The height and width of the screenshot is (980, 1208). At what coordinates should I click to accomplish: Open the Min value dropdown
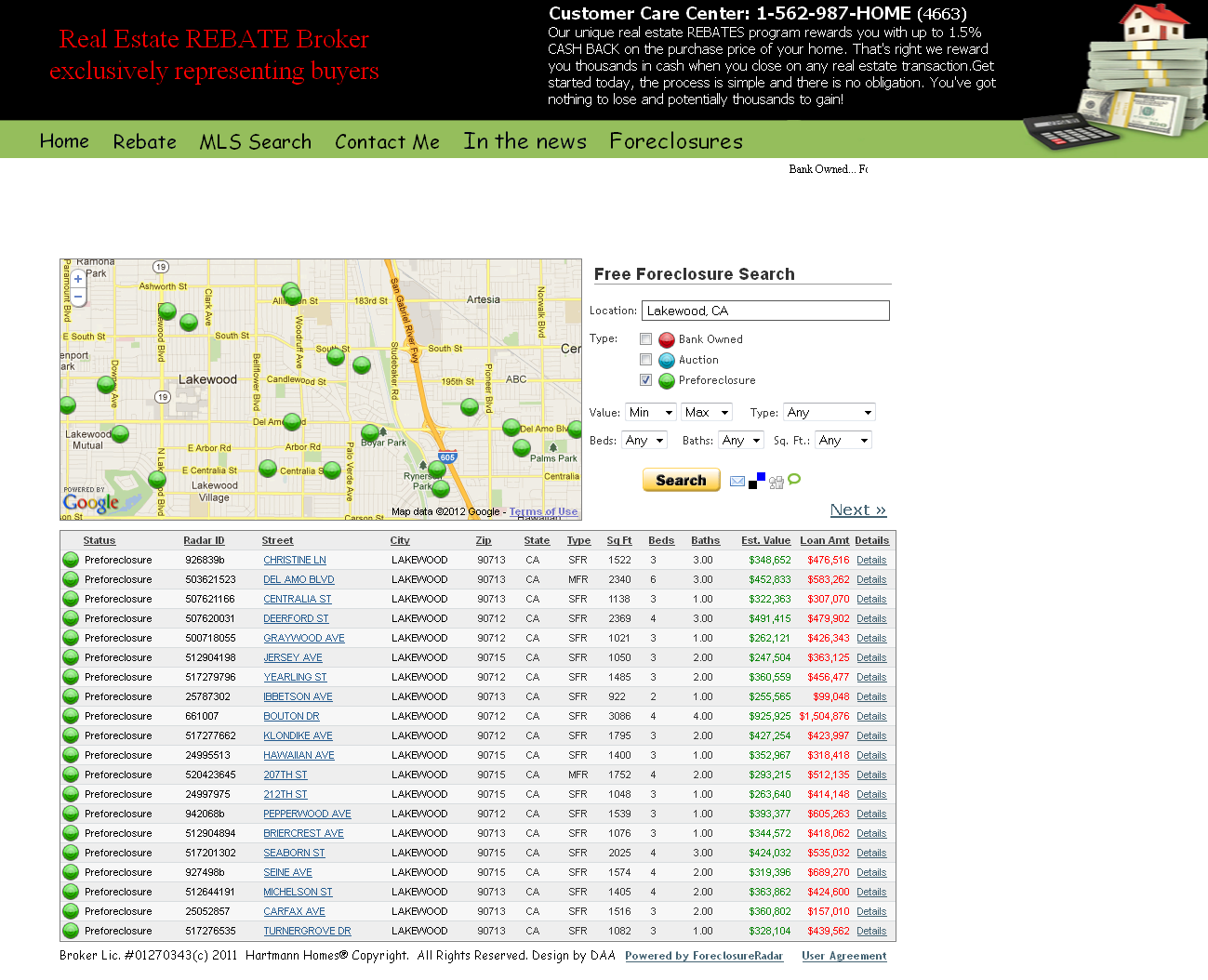point(651,413)
